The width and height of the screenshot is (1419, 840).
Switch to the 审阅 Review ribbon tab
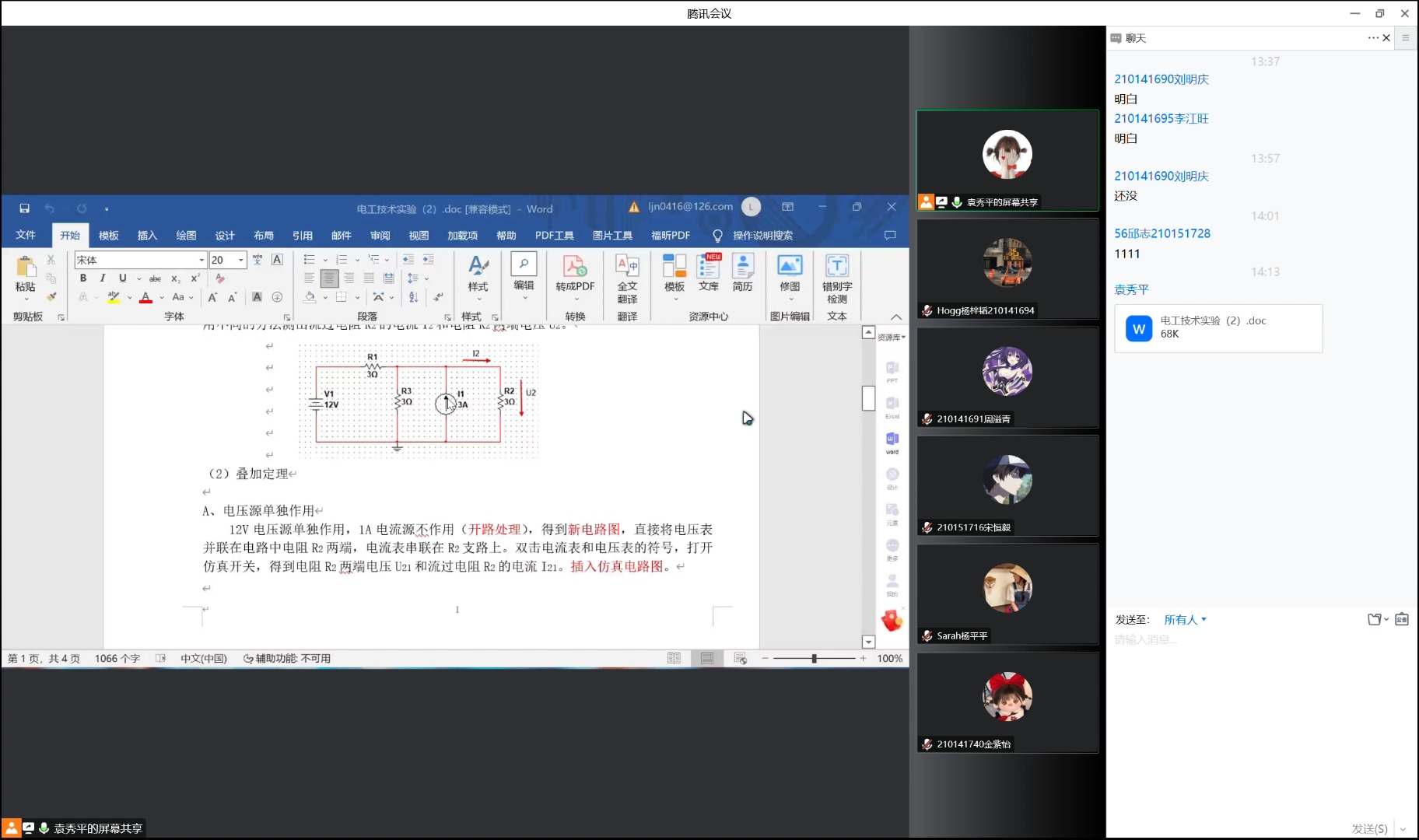point(380,235)
